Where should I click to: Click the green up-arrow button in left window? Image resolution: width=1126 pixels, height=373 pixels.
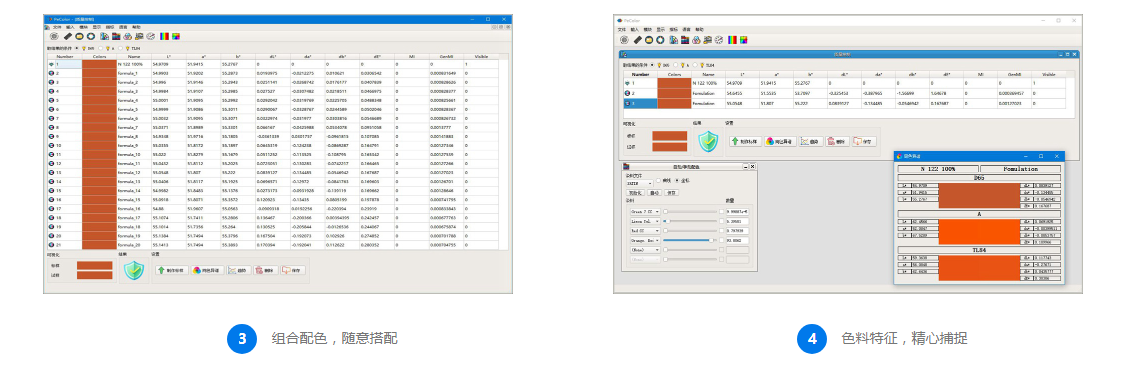[x=172, y=270]
